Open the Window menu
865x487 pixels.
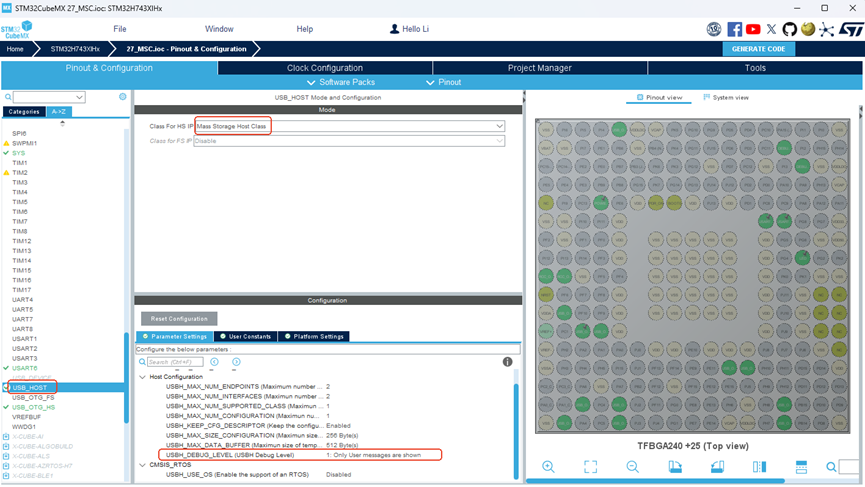tap(219, 29)
